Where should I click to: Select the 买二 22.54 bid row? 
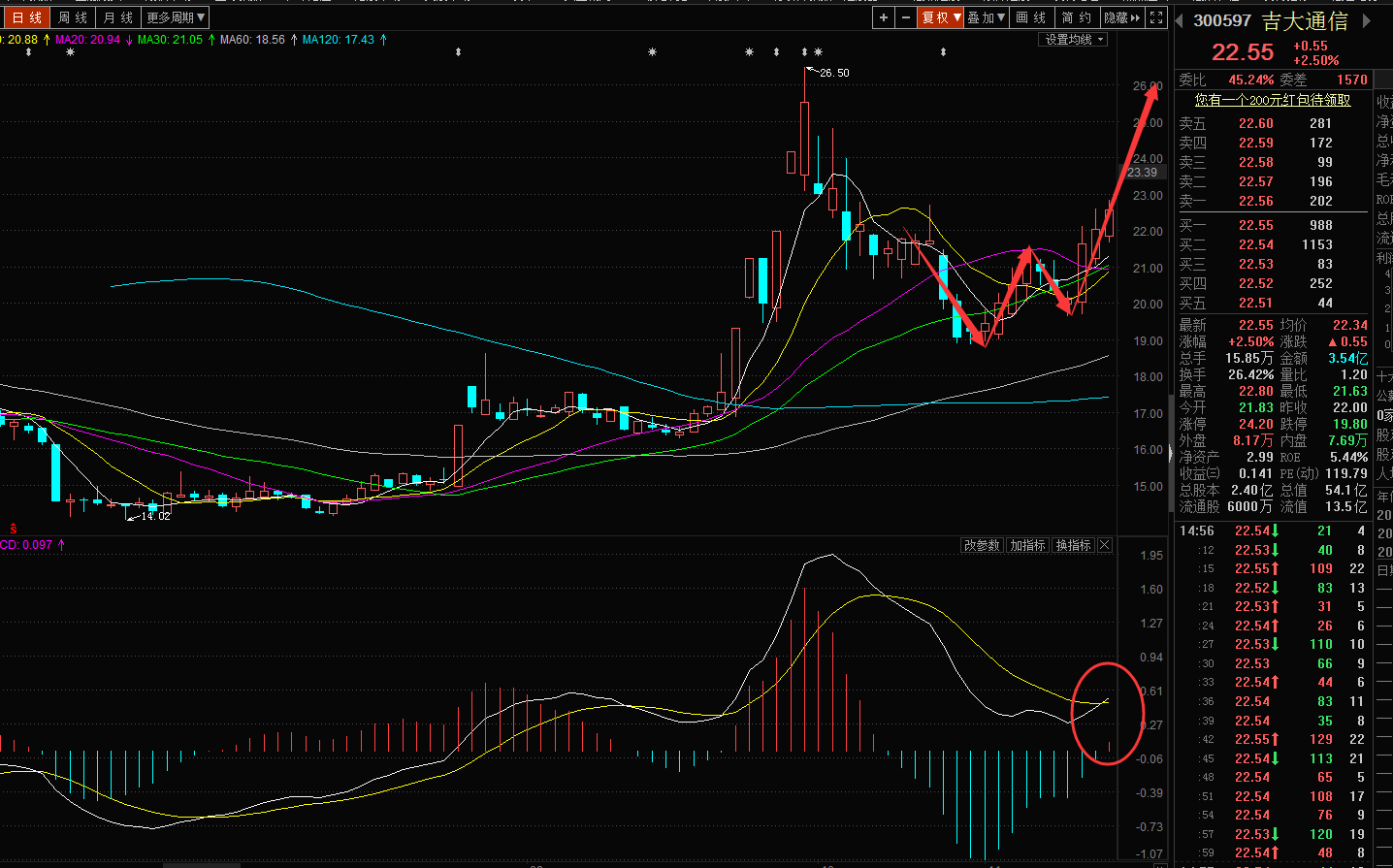[x=1272, y=244]
